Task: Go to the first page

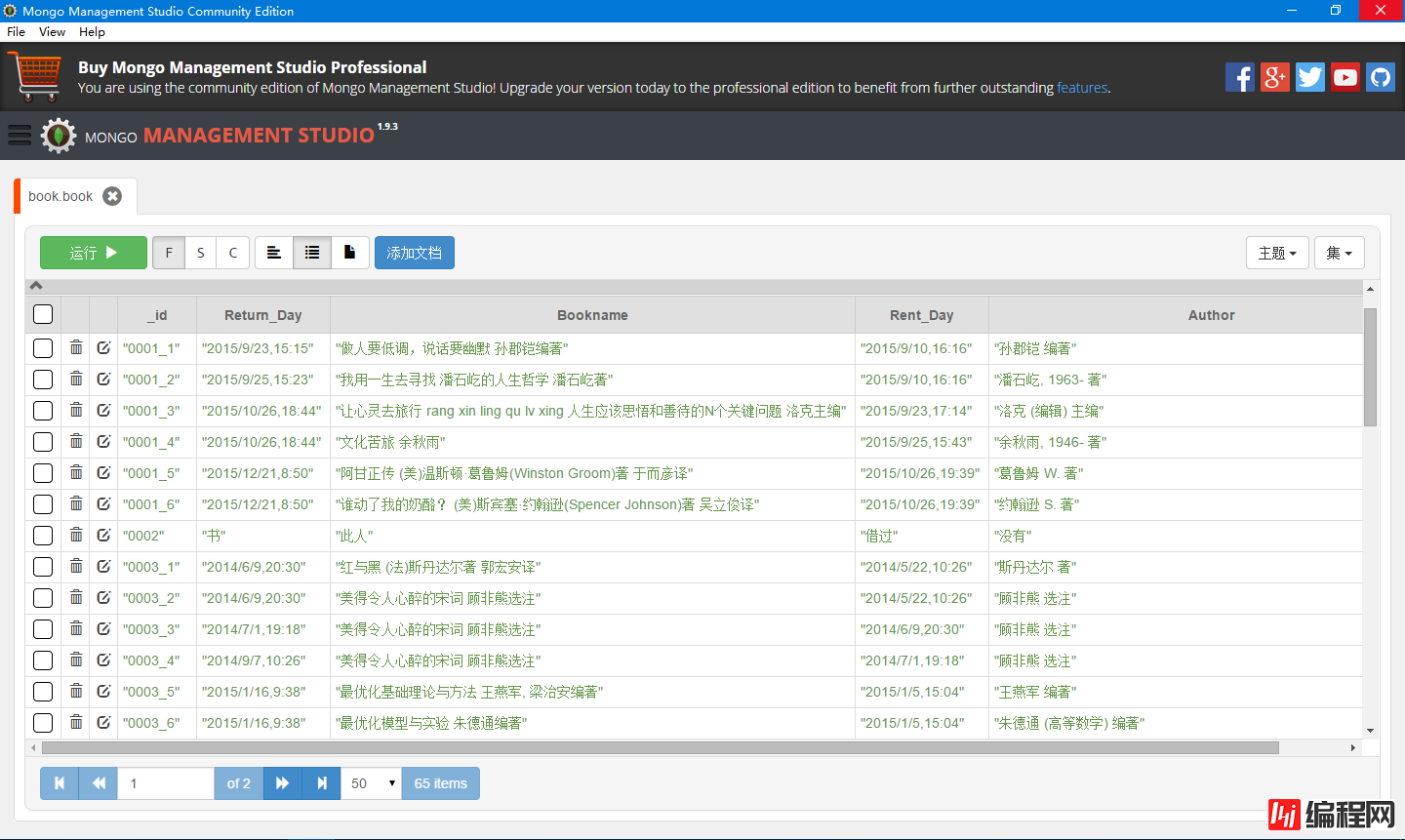Action: coord(60,783)
